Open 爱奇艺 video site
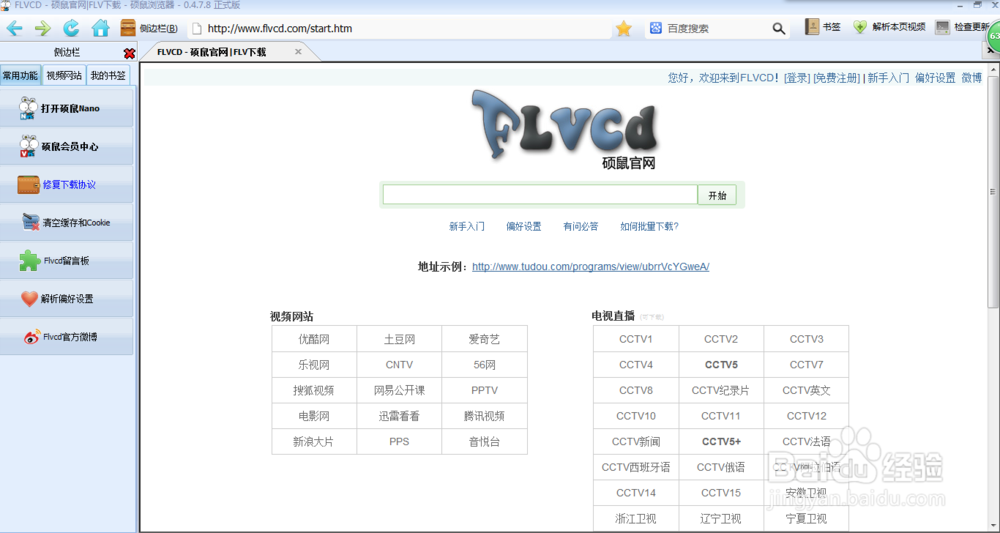Image resolution: width=1000 pixels, height=533 pixels. point(485,339)
